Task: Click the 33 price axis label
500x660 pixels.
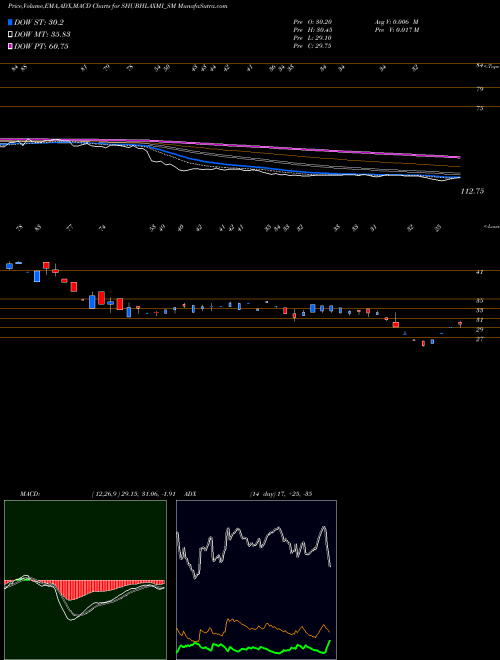Action: [479, 311]
